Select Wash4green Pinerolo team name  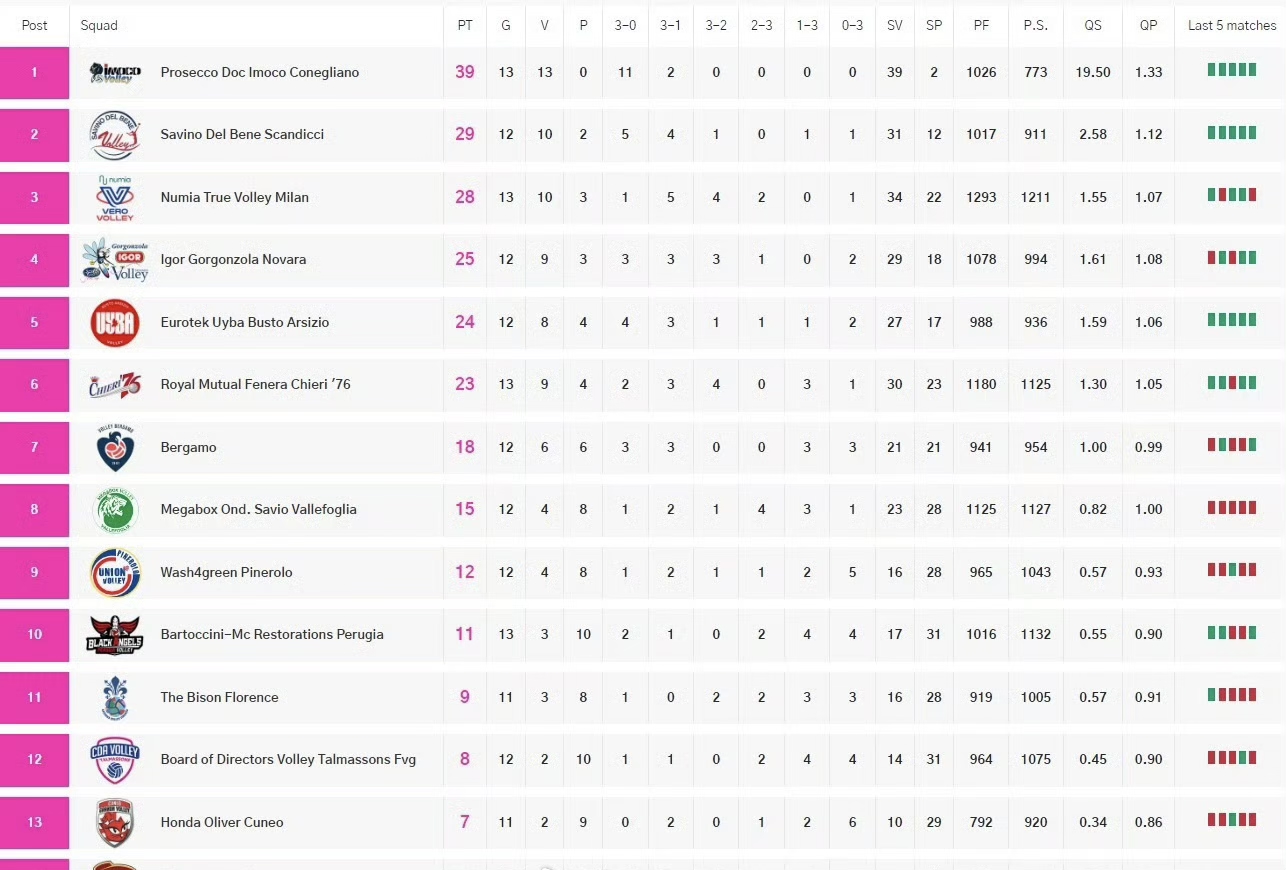pos(227,572)
